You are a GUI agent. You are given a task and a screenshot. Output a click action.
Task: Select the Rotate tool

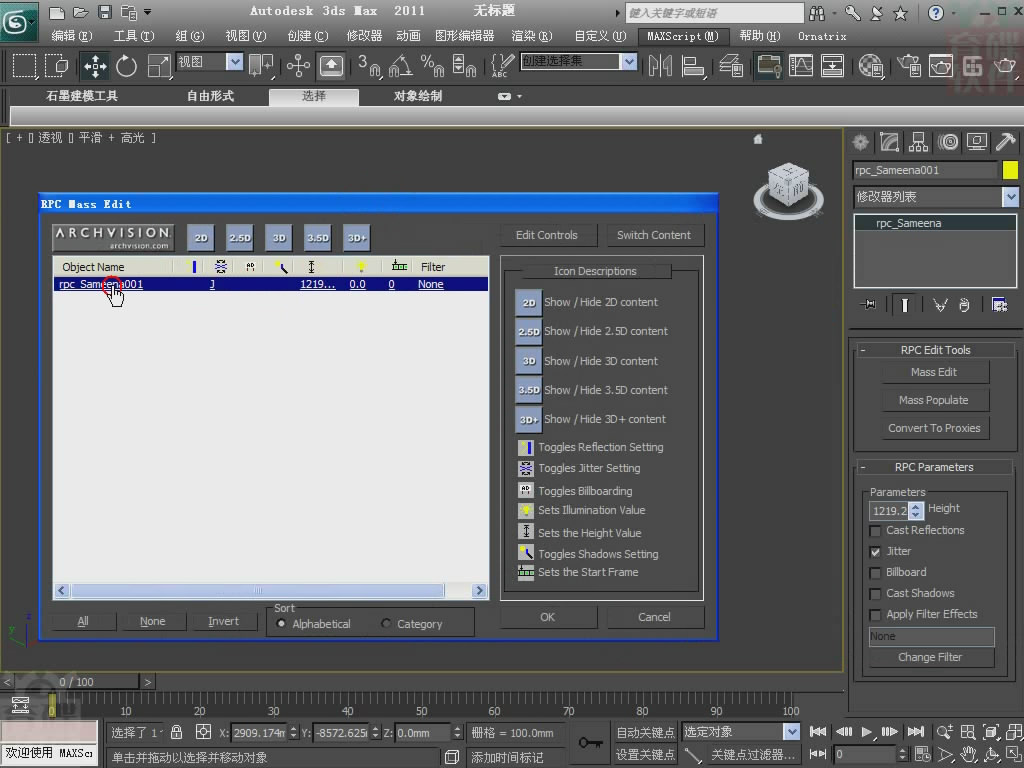(127, 66)
